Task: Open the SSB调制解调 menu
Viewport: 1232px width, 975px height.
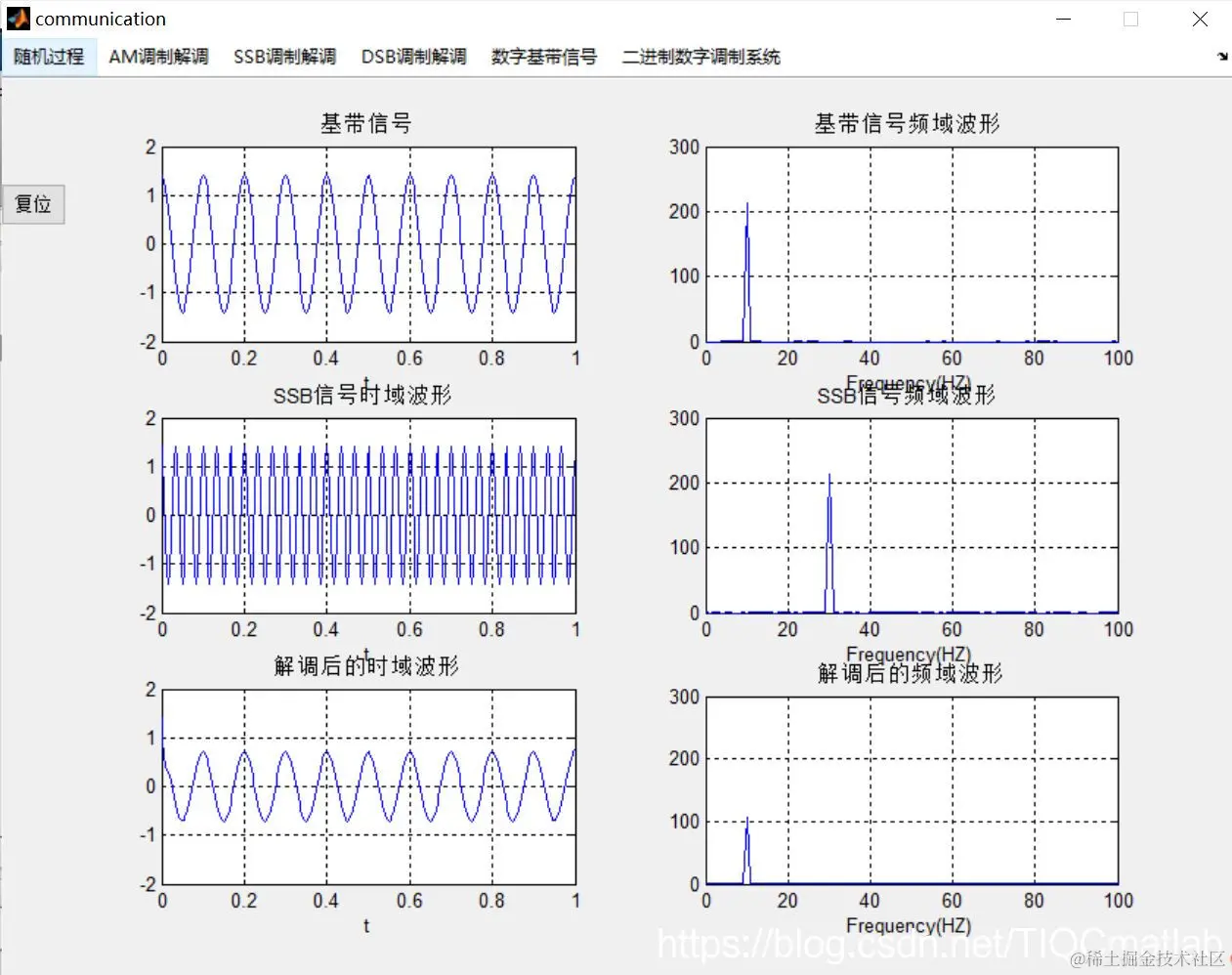Action: (284, 57)
